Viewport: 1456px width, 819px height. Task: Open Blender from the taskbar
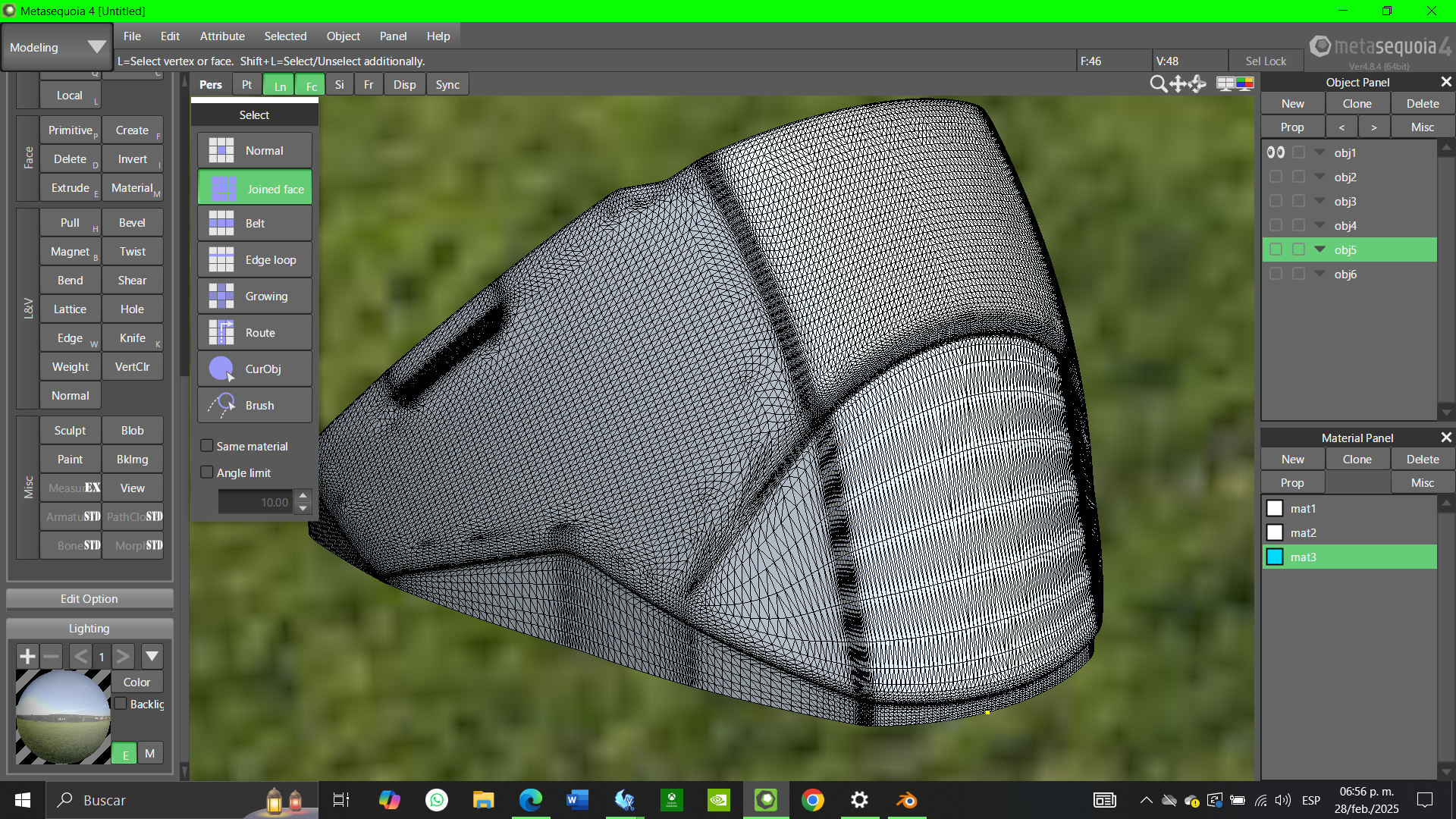coord(906,800)
